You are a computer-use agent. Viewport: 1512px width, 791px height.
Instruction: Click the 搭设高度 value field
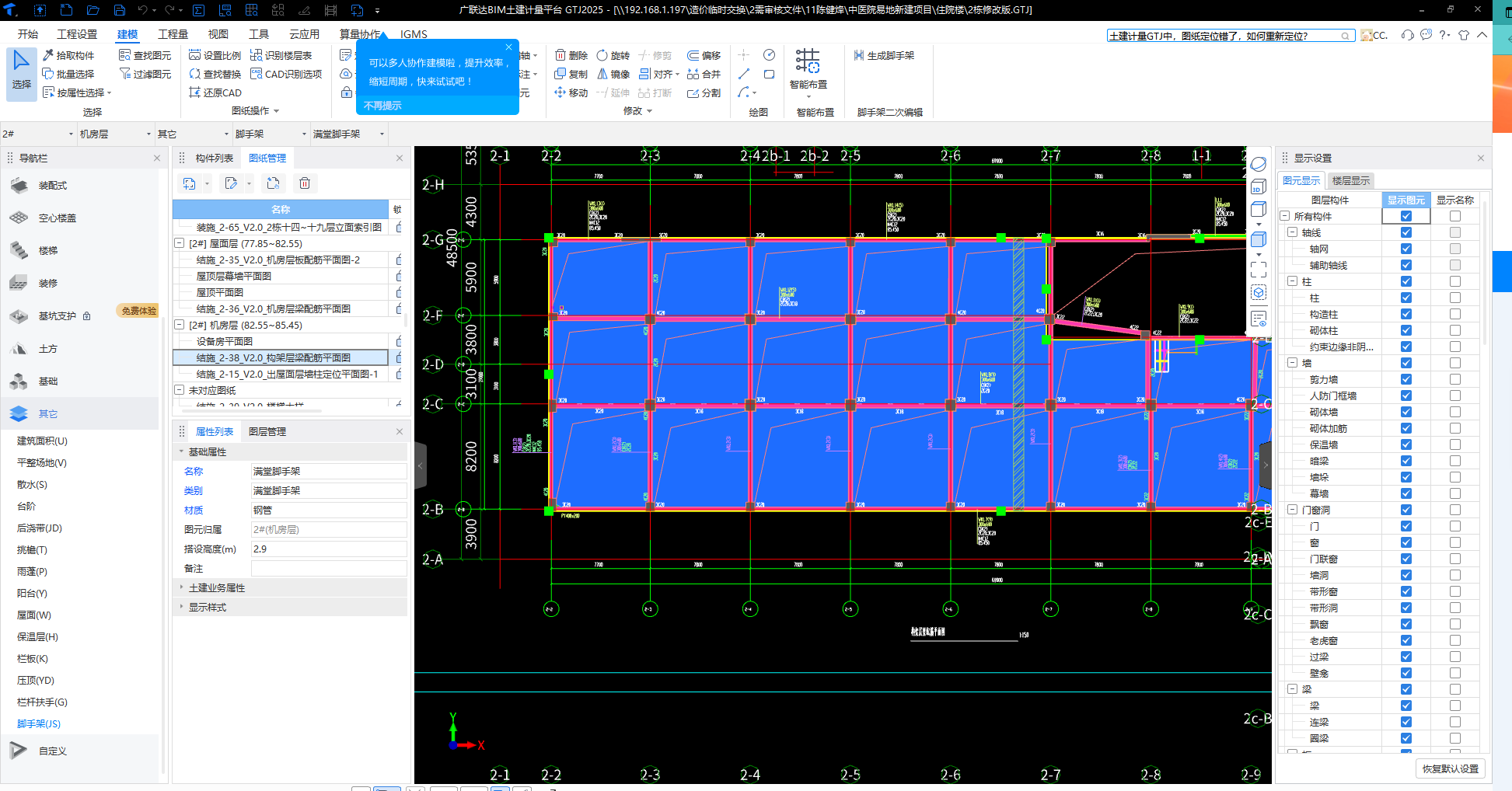coord(328,549)
